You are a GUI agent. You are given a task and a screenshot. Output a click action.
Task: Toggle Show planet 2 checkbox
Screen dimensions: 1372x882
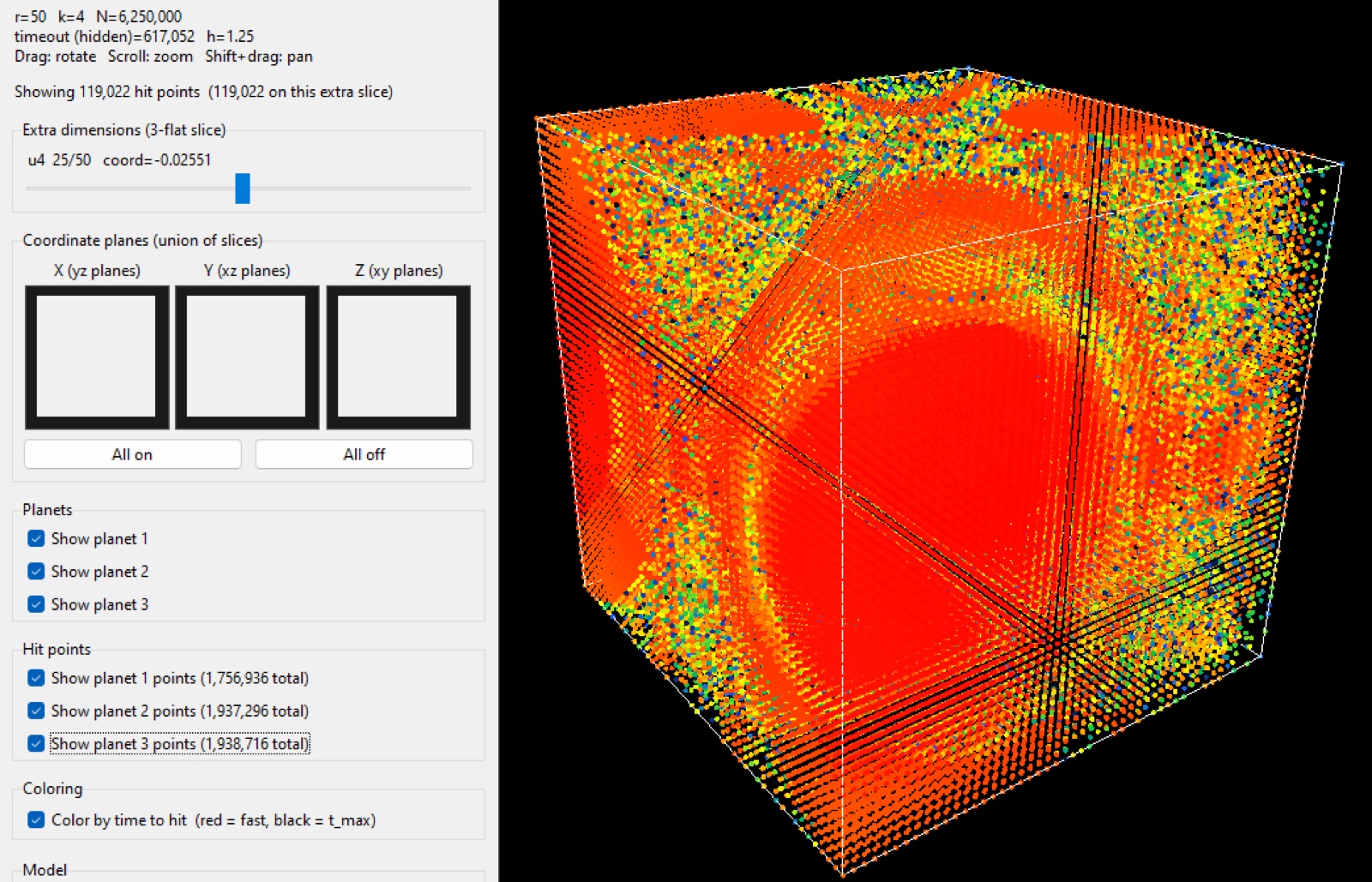(36, 571)
